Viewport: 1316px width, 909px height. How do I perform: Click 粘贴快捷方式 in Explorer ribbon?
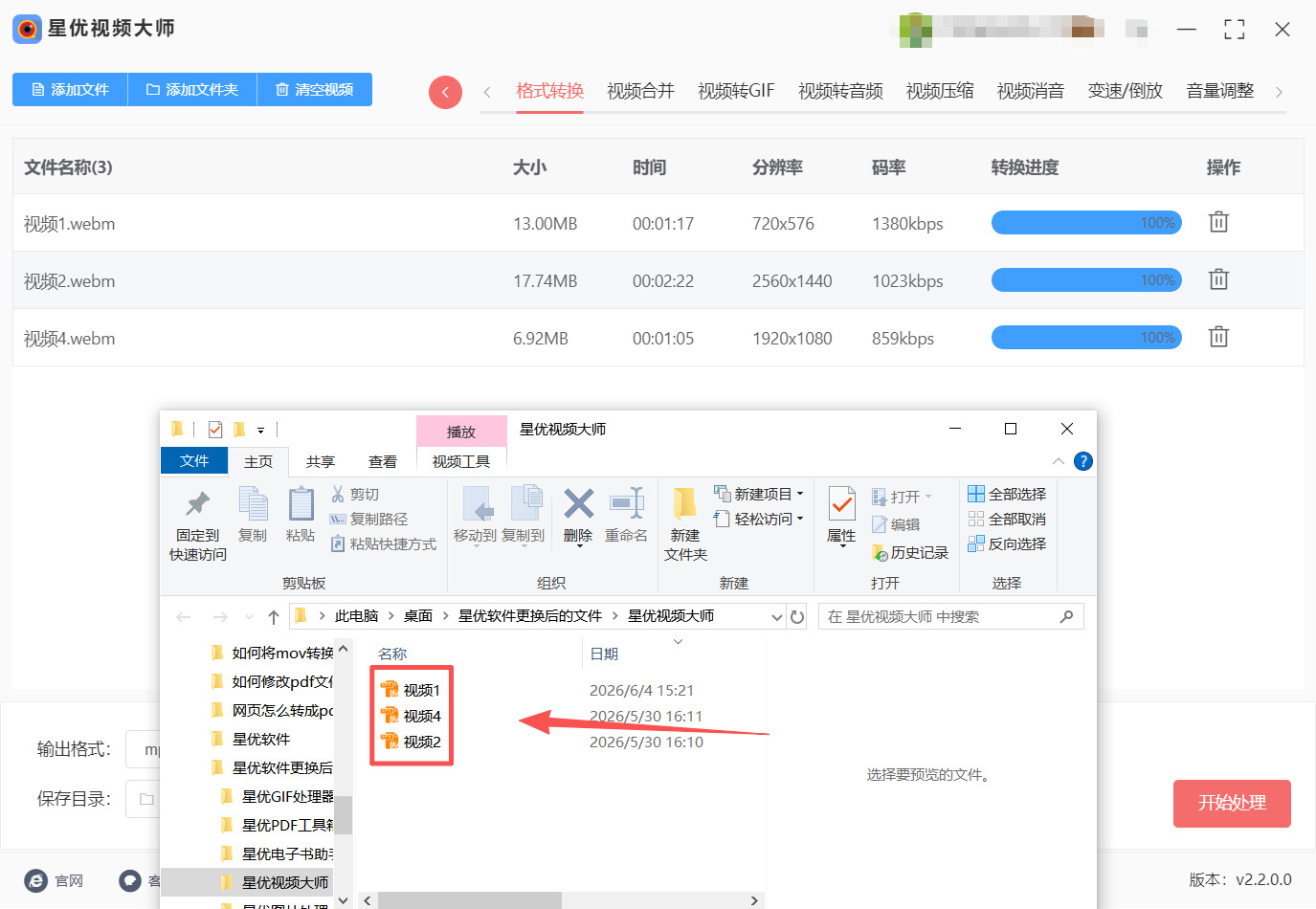click(384, 543)
